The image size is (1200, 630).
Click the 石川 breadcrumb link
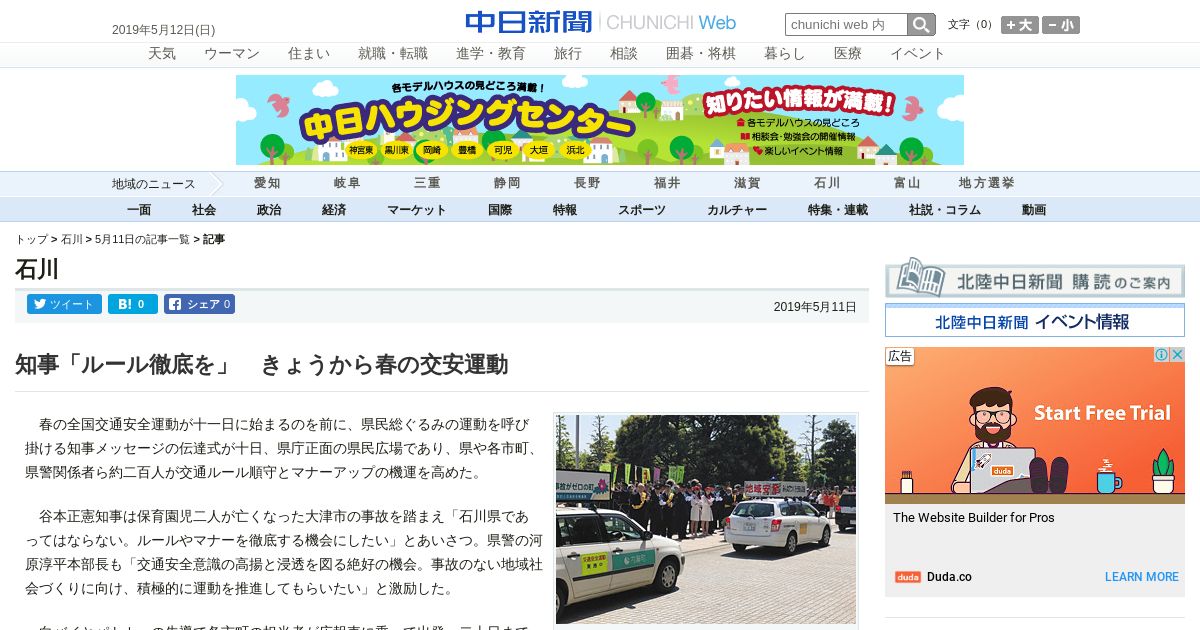point(72,240)
